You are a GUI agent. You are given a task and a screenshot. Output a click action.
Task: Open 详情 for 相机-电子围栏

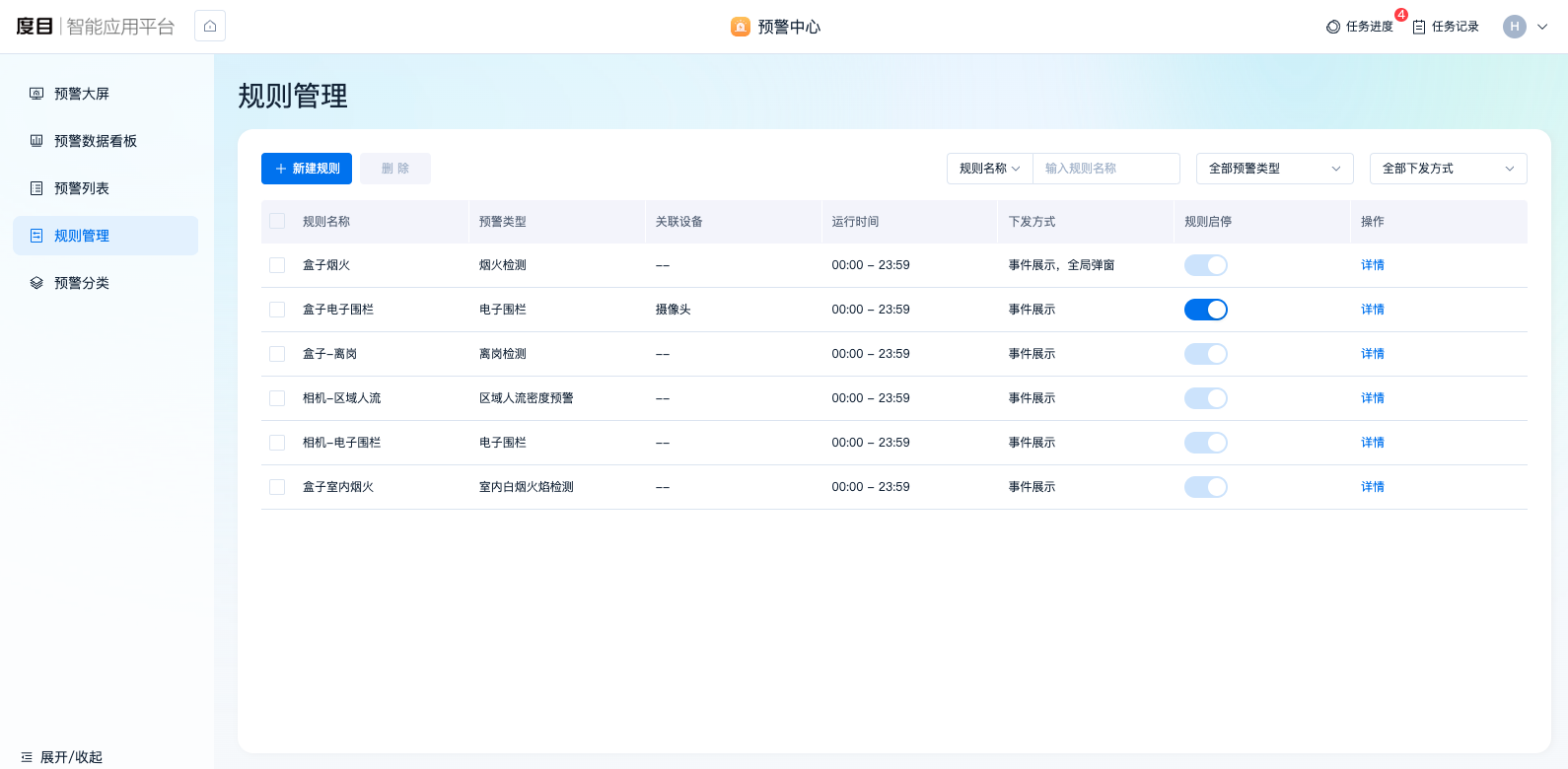(1373, 443)
